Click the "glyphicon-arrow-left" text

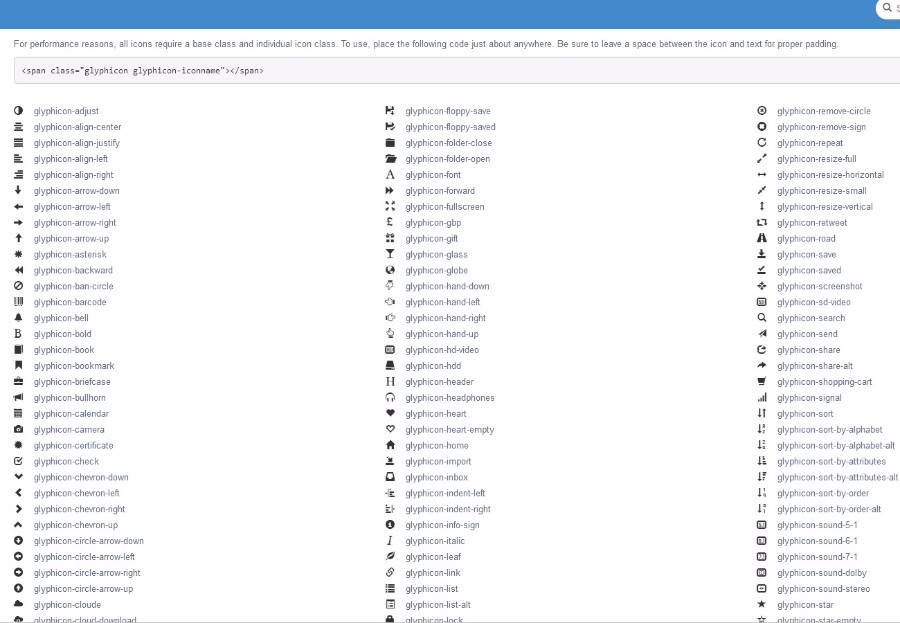coord(72,207)
